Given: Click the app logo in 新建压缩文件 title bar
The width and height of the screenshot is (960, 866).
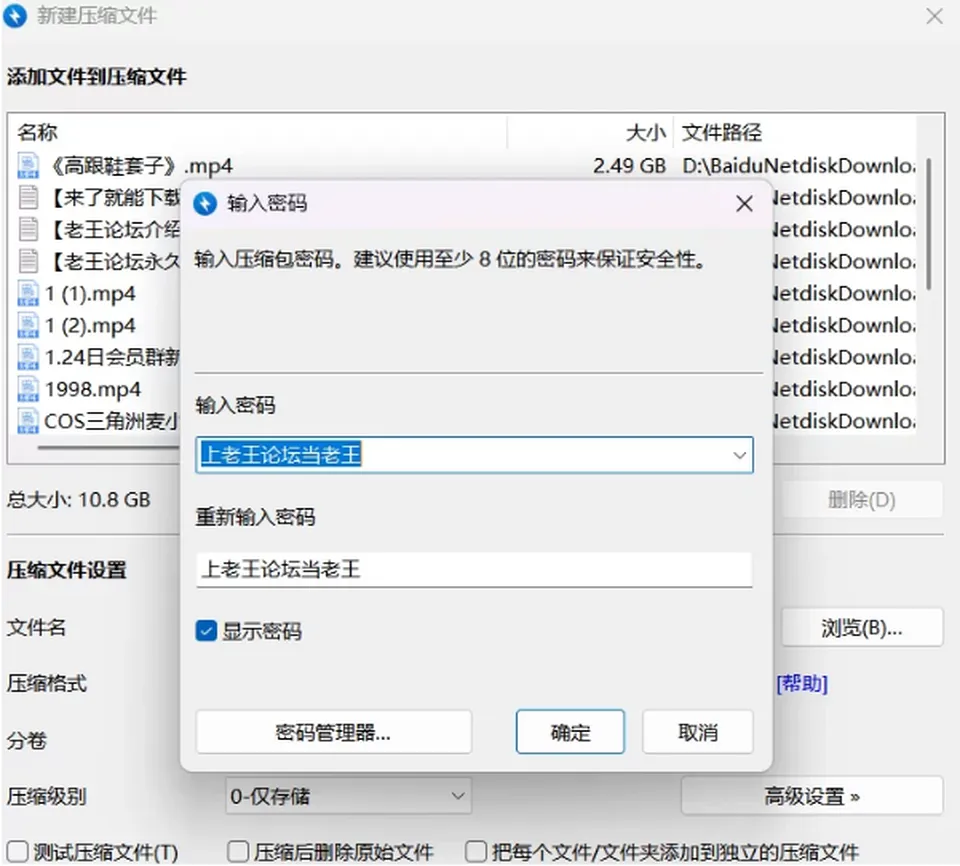Looking at the screenshot, I should [x=15, y=15].
